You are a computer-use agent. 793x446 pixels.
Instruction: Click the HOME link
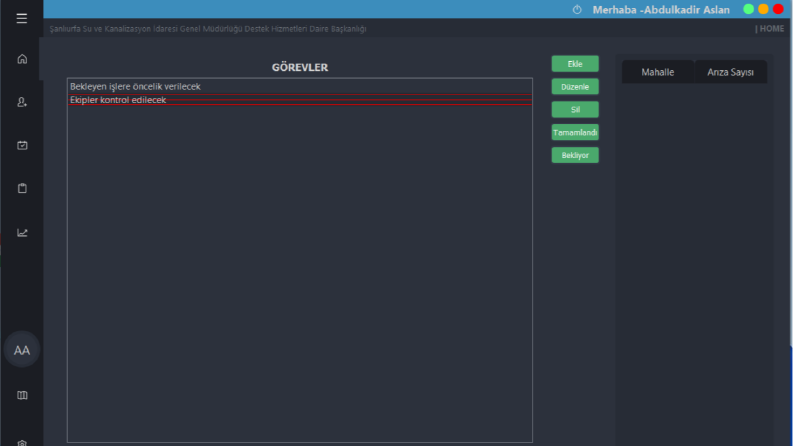click(x=769, y=29)
